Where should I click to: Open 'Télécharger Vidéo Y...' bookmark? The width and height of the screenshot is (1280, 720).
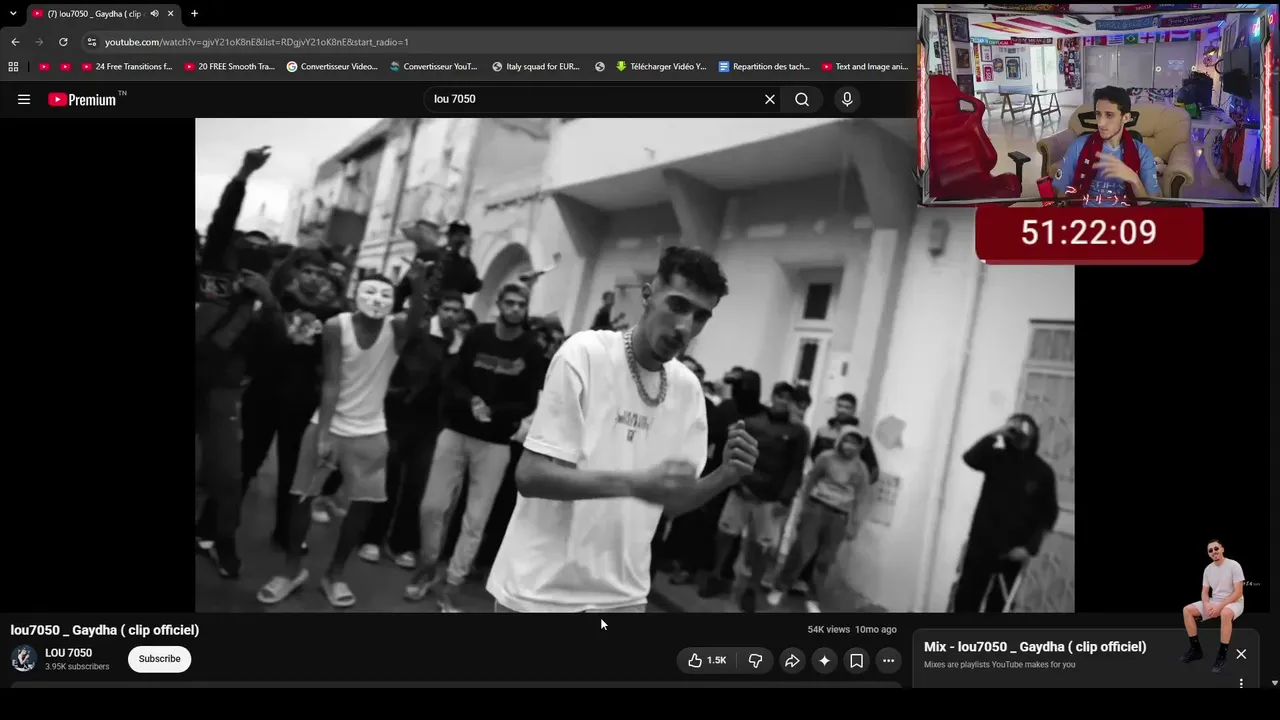pyautogui.click(x=661, y=67)
